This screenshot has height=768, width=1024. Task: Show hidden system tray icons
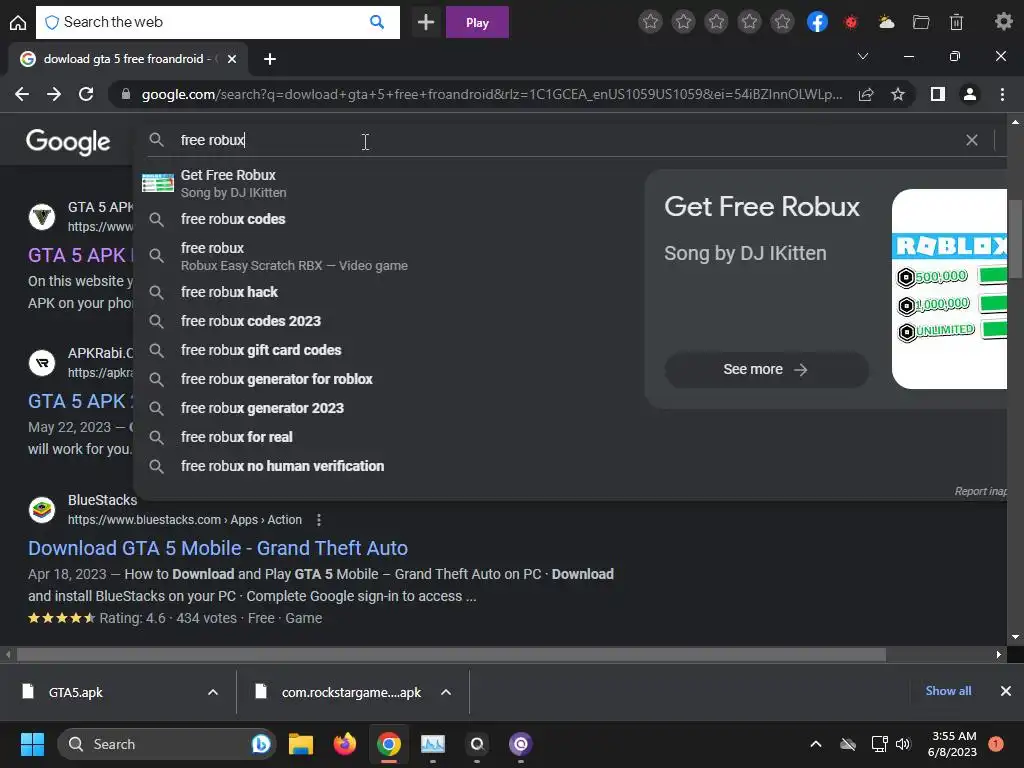tap(816, 744)
